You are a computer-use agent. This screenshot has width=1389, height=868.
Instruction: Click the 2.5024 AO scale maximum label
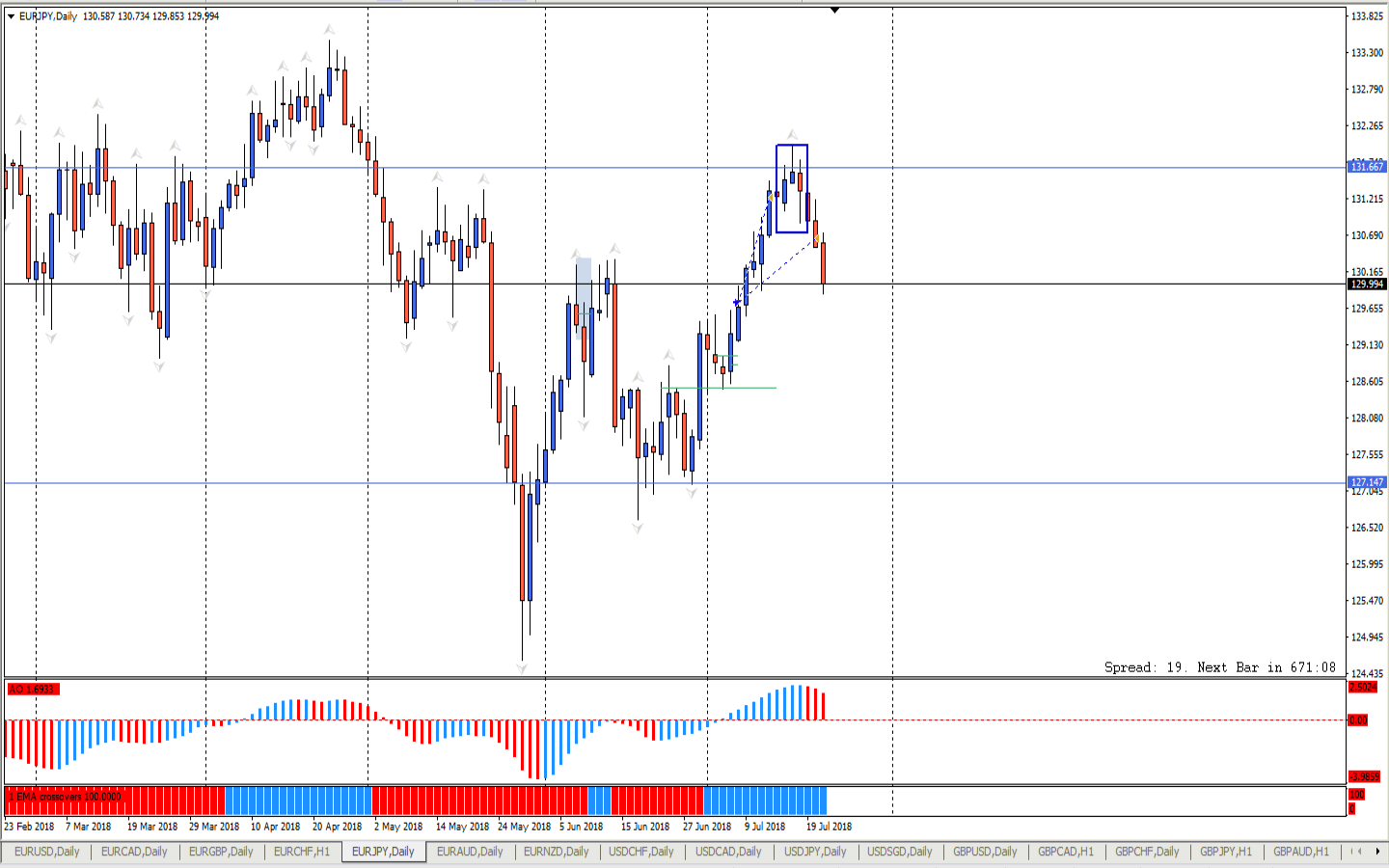[1363, 688]
